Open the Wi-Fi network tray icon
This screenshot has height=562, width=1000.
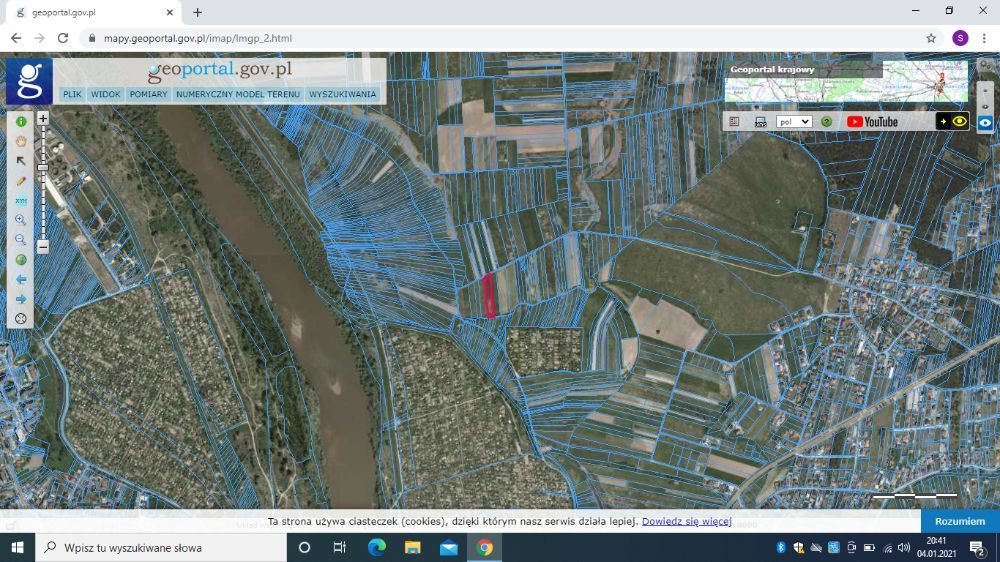click(887, 547)
